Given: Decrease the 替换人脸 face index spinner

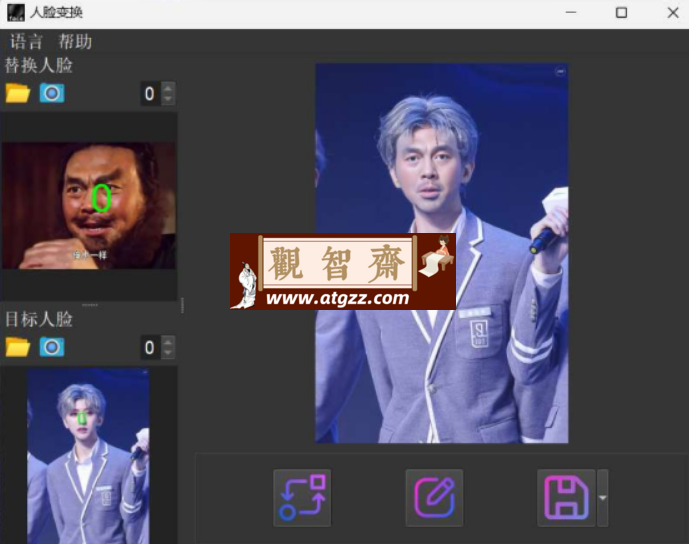Looking at the screenshot, I should (168, 99).
